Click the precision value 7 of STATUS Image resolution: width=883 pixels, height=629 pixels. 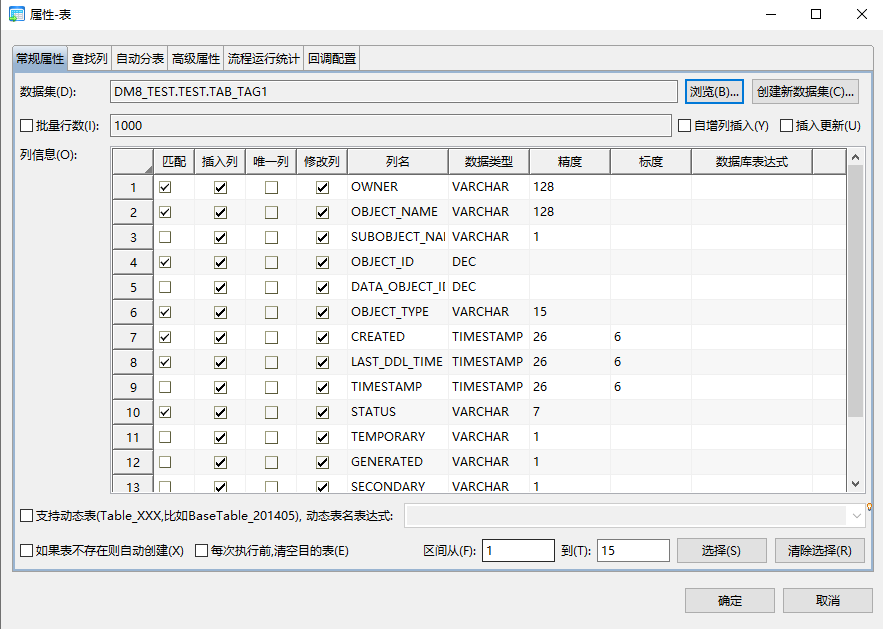(x=570, y=412)
